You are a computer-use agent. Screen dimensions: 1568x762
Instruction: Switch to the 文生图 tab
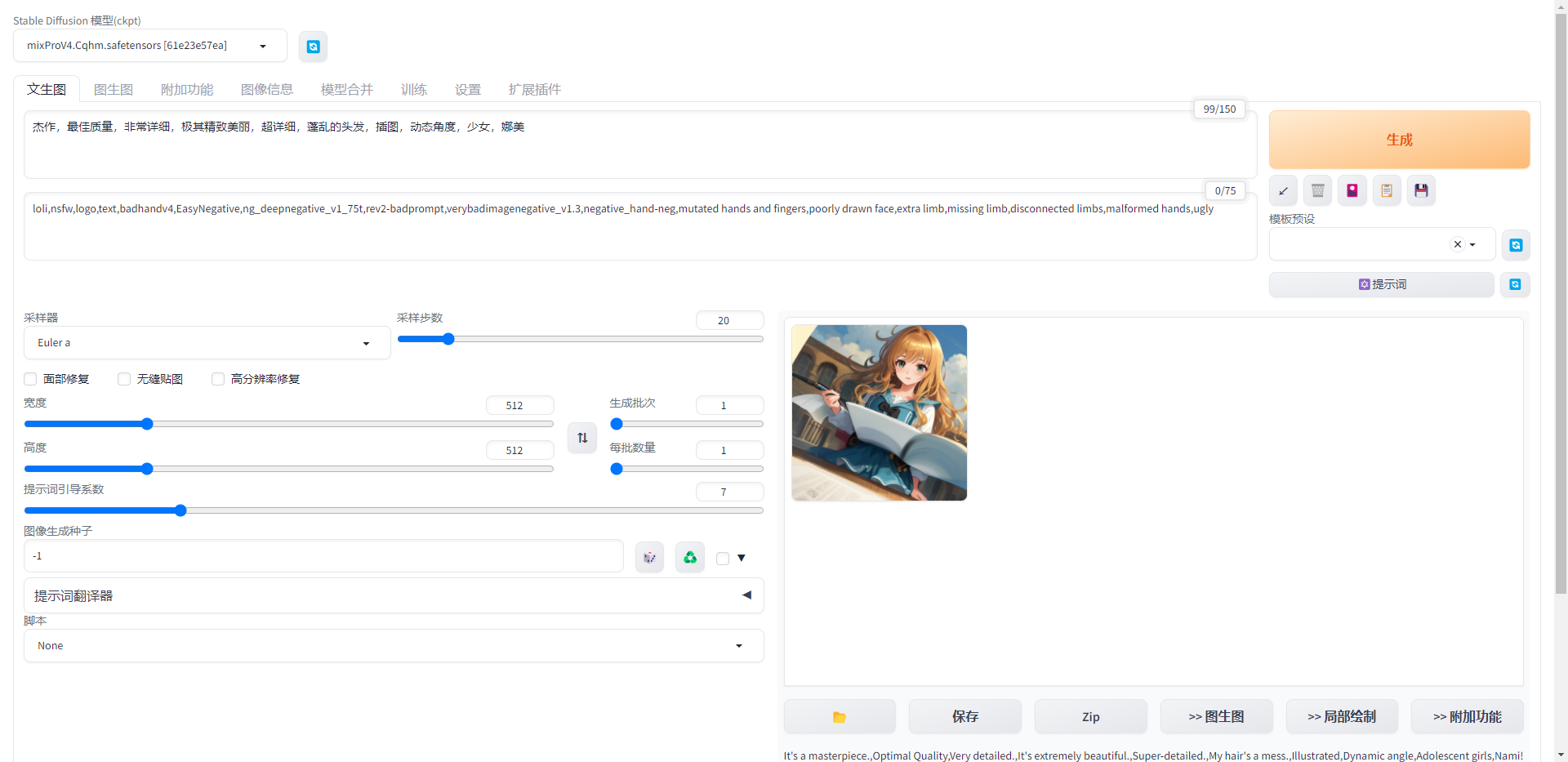tap(47, 89)
